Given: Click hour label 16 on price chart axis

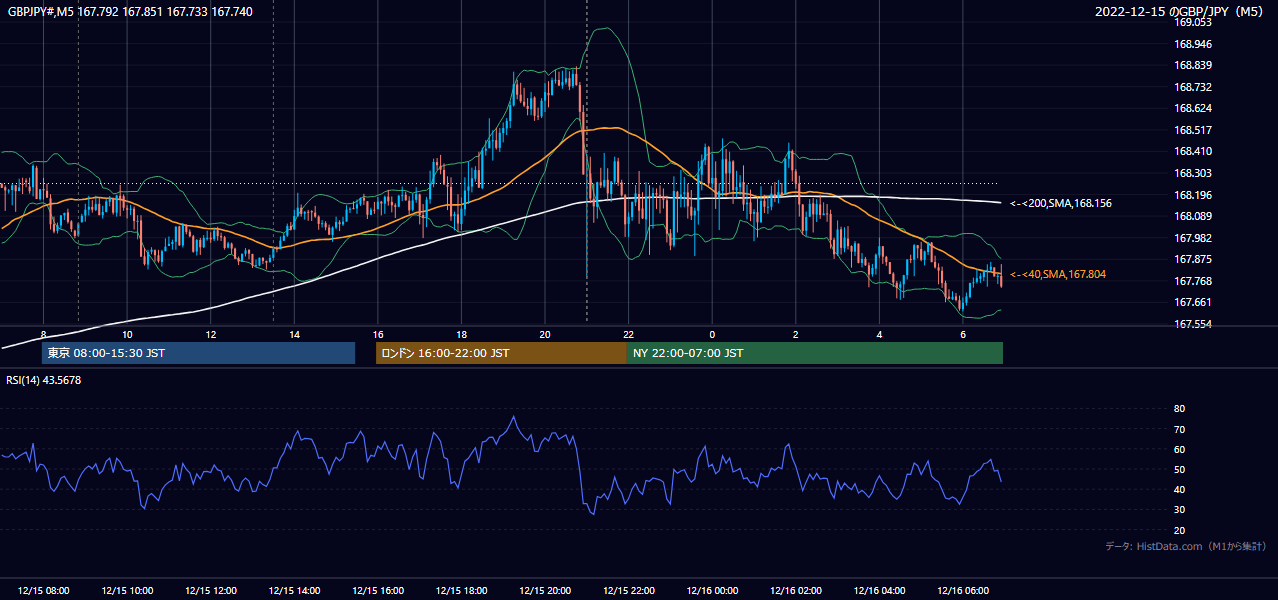Looking at the screenshot, I should pyautogui.click(x=378, y=334).
